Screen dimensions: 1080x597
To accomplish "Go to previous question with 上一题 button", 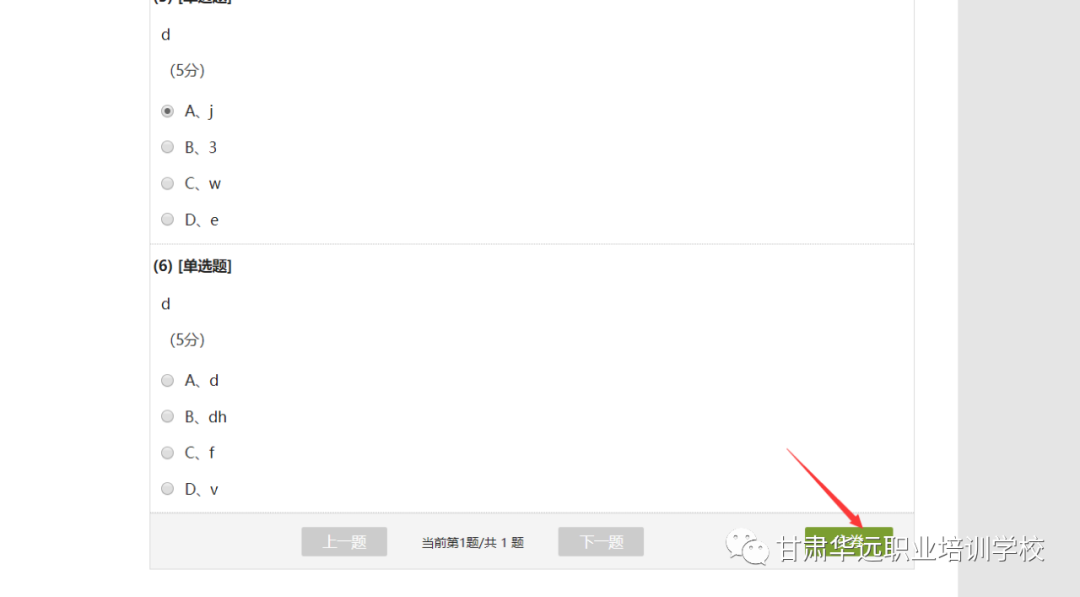I will coord(344,542).
